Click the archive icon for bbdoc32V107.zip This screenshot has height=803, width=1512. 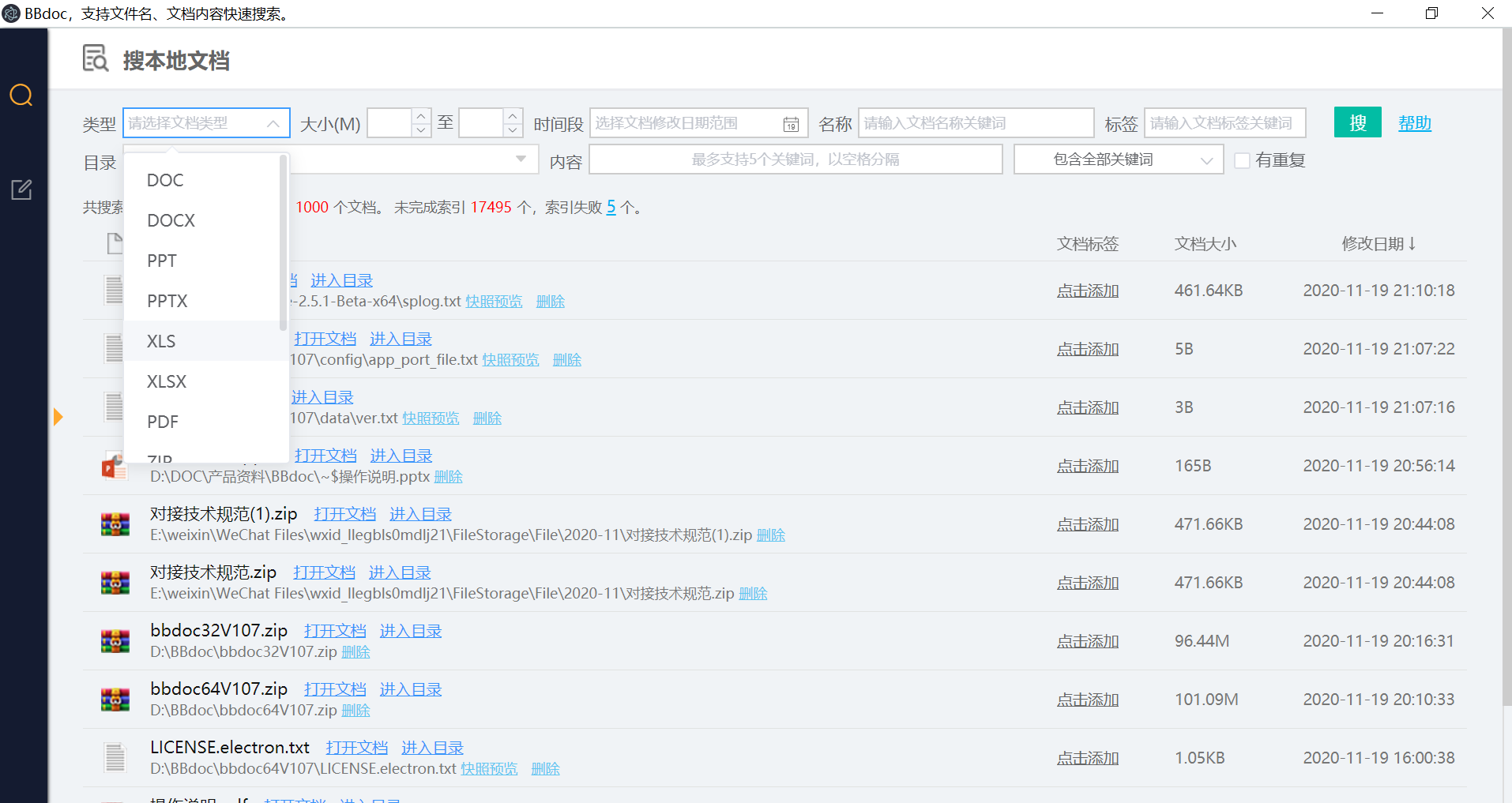(115, 641)
